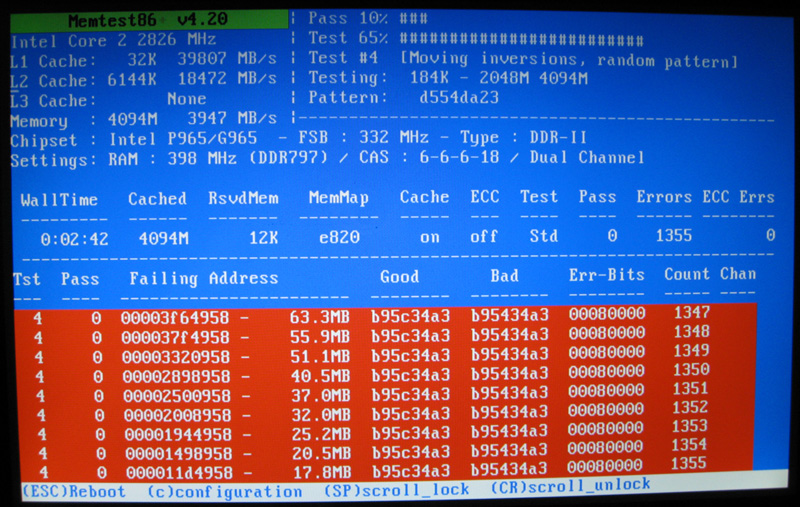The height and width of the screenshot is (507, 800).
Task: Click failing address 00001944958
Action: [x=178, y=435]
